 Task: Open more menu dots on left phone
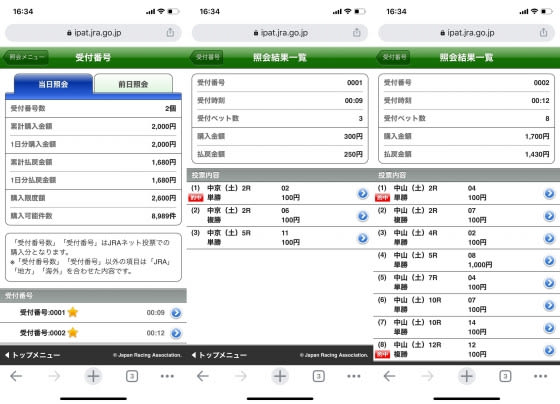pyautogui.click(x=167, y=376)
